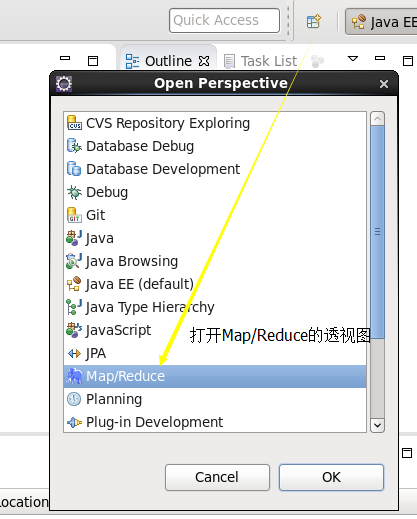The height and width of the screenshot is (519, 417).
Task: Click the JavaScript perspective icon
Action: click(74, 330)
